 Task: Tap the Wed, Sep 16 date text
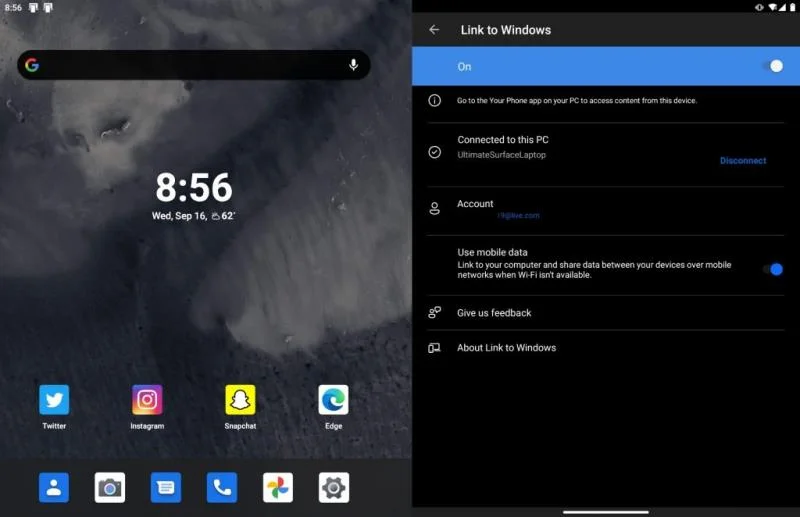179,216
